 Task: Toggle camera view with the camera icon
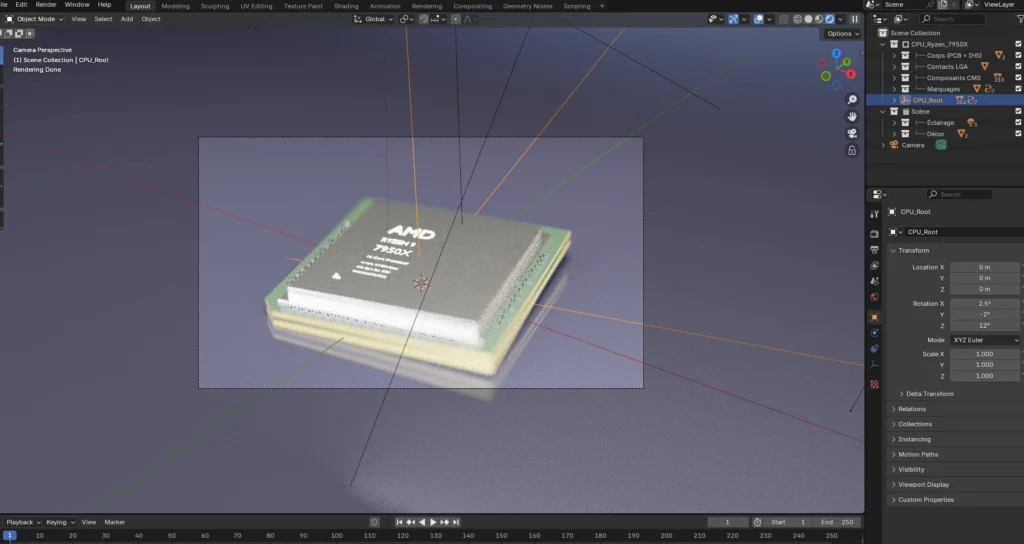click(x=852, y=133)
